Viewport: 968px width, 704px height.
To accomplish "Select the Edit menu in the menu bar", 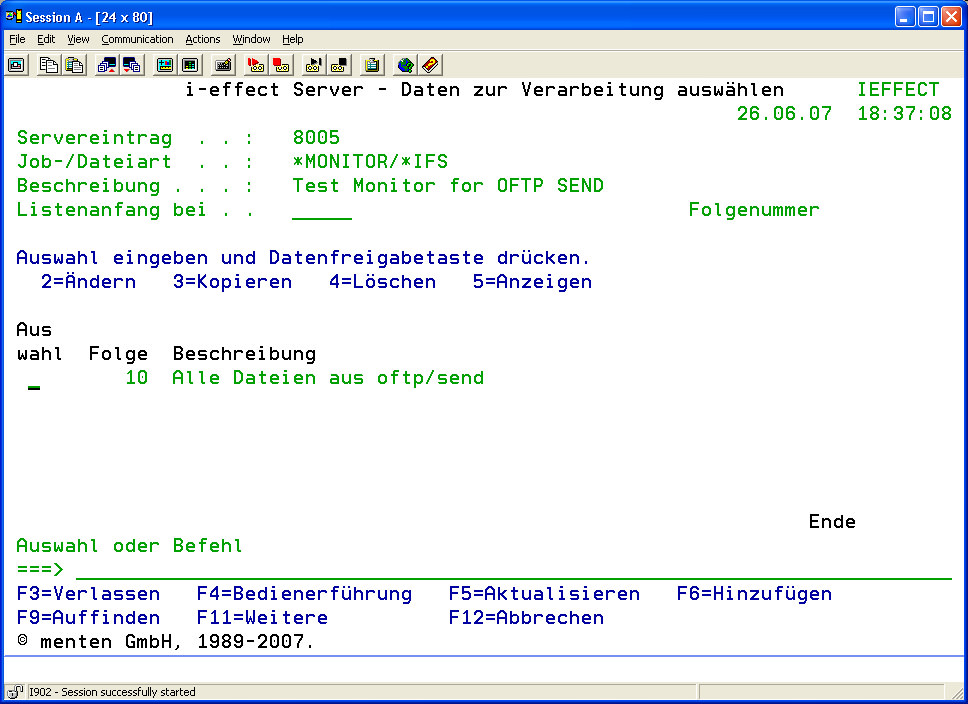I will [46, 39].
